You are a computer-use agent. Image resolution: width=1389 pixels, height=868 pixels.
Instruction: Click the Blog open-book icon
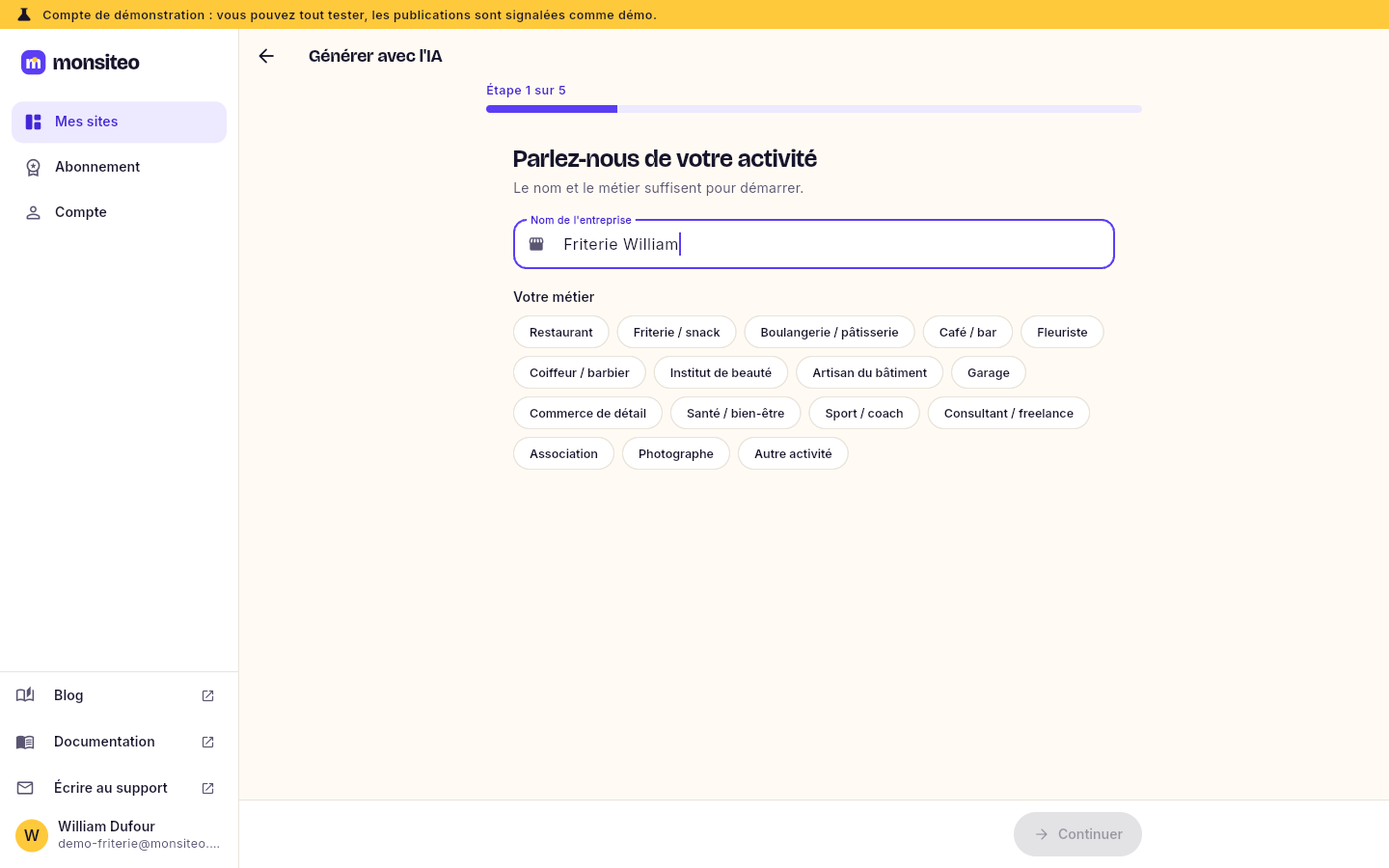tap(25, 695)
